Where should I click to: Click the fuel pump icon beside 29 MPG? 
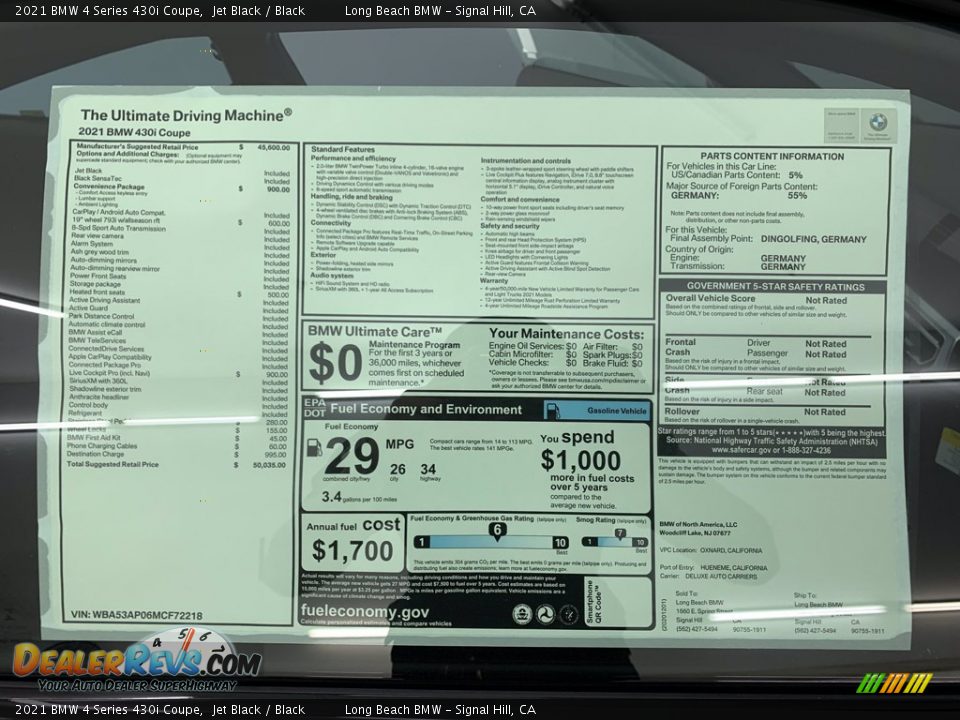coord(314,448)
